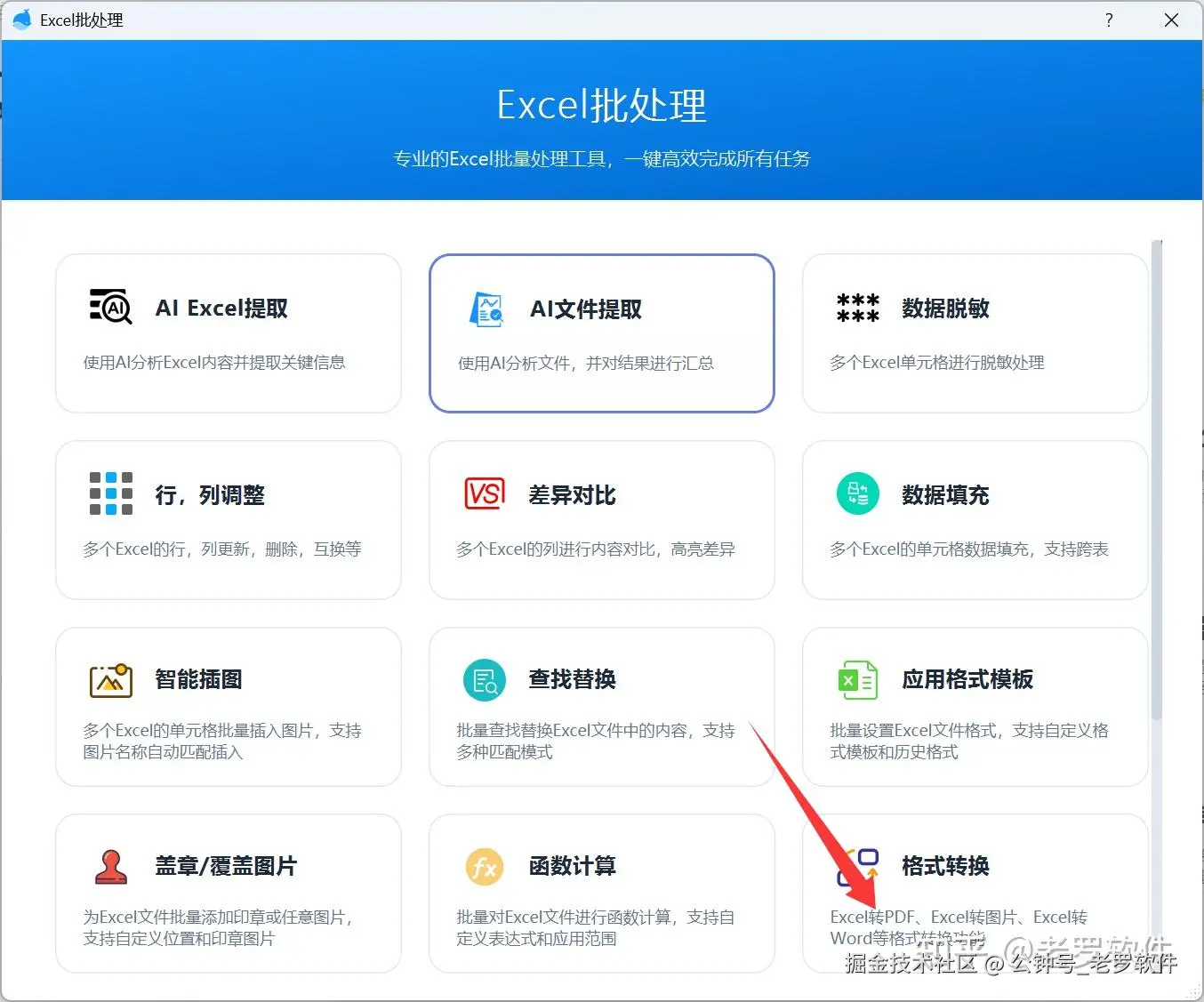
Task: Open the AI文件提取 title
Action: [586, 309]
